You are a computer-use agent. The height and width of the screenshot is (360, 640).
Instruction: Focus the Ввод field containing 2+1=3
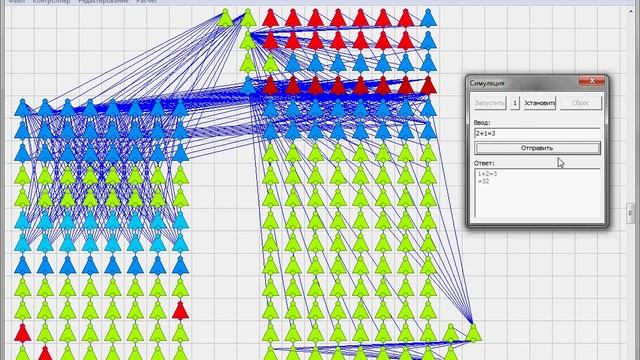click(x=537, y=133)
